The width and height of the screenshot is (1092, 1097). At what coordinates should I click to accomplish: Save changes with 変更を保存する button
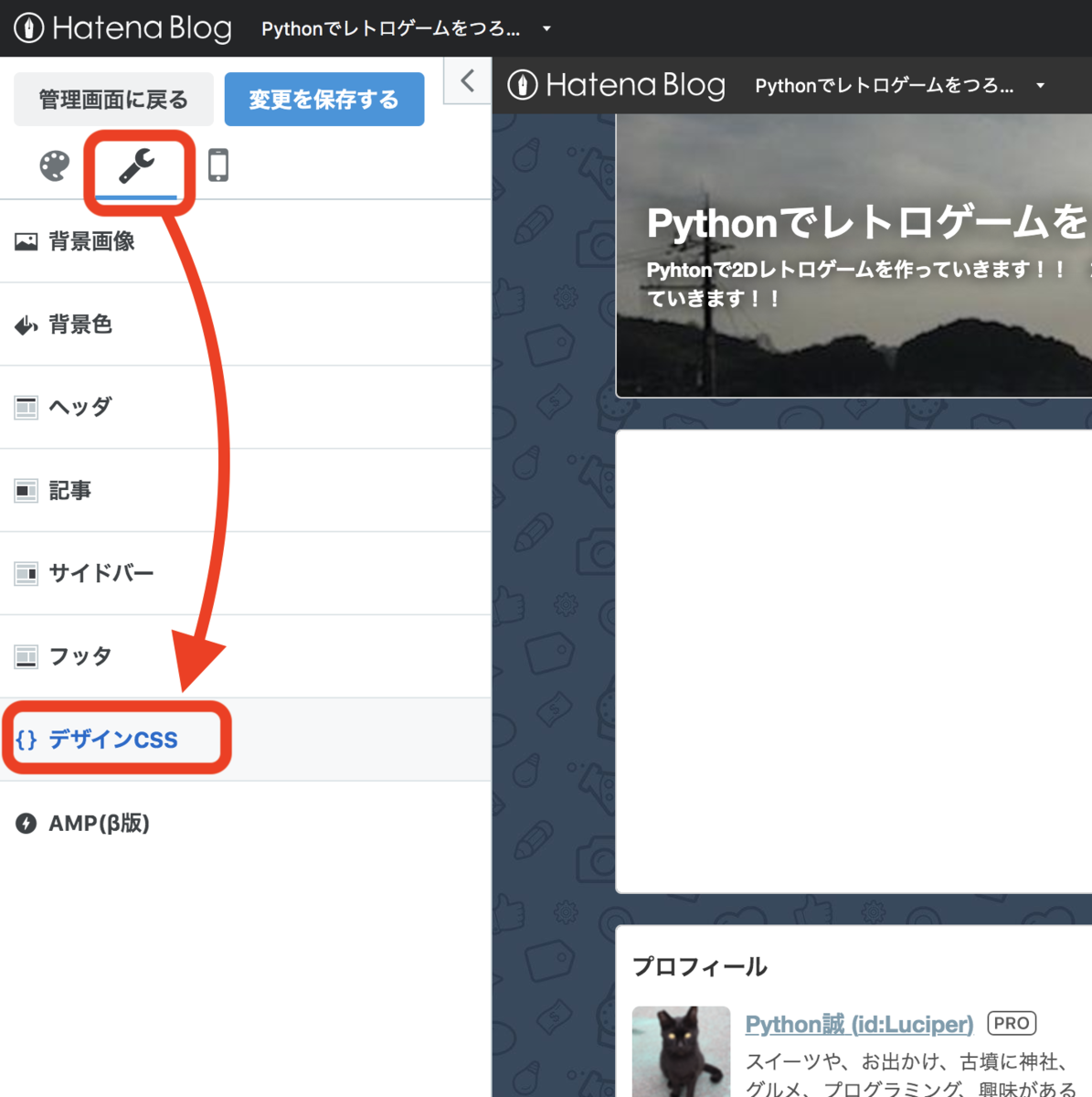coord(323,99)
